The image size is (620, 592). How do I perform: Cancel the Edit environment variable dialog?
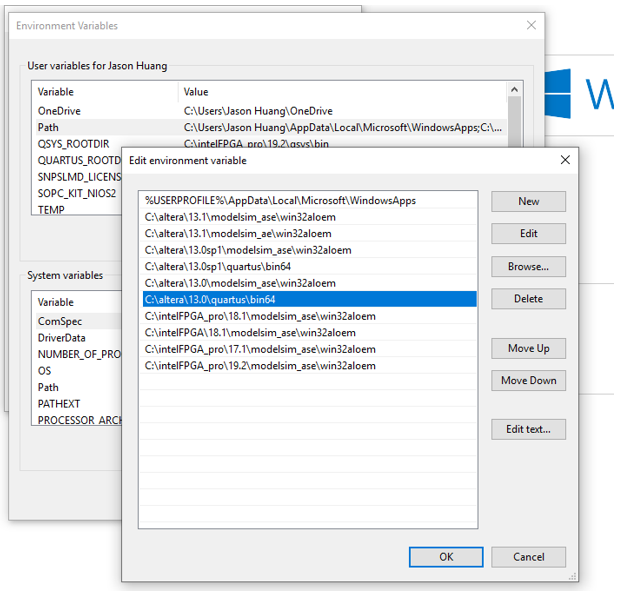click(528, 557)
